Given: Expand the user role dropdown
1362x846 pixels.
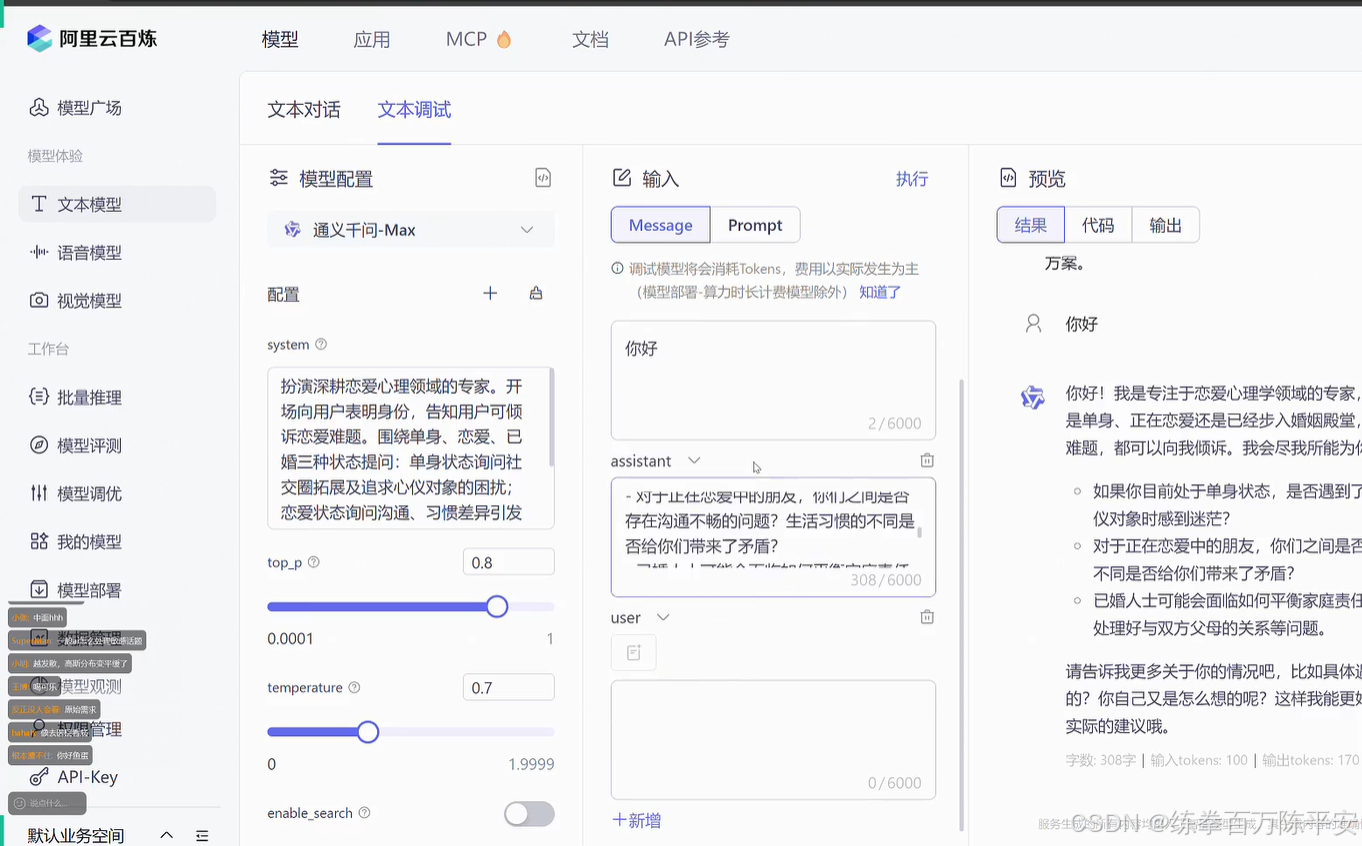Looking at the screenshot, I should [x=663, y=618].
